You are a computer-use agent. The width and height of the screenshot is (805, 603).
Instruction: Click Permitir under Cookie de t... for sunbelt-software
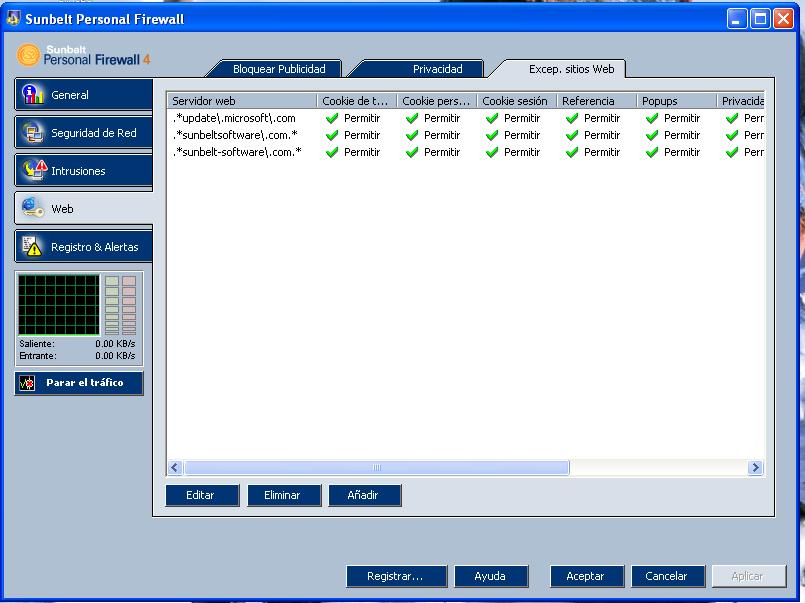point(362,152)
